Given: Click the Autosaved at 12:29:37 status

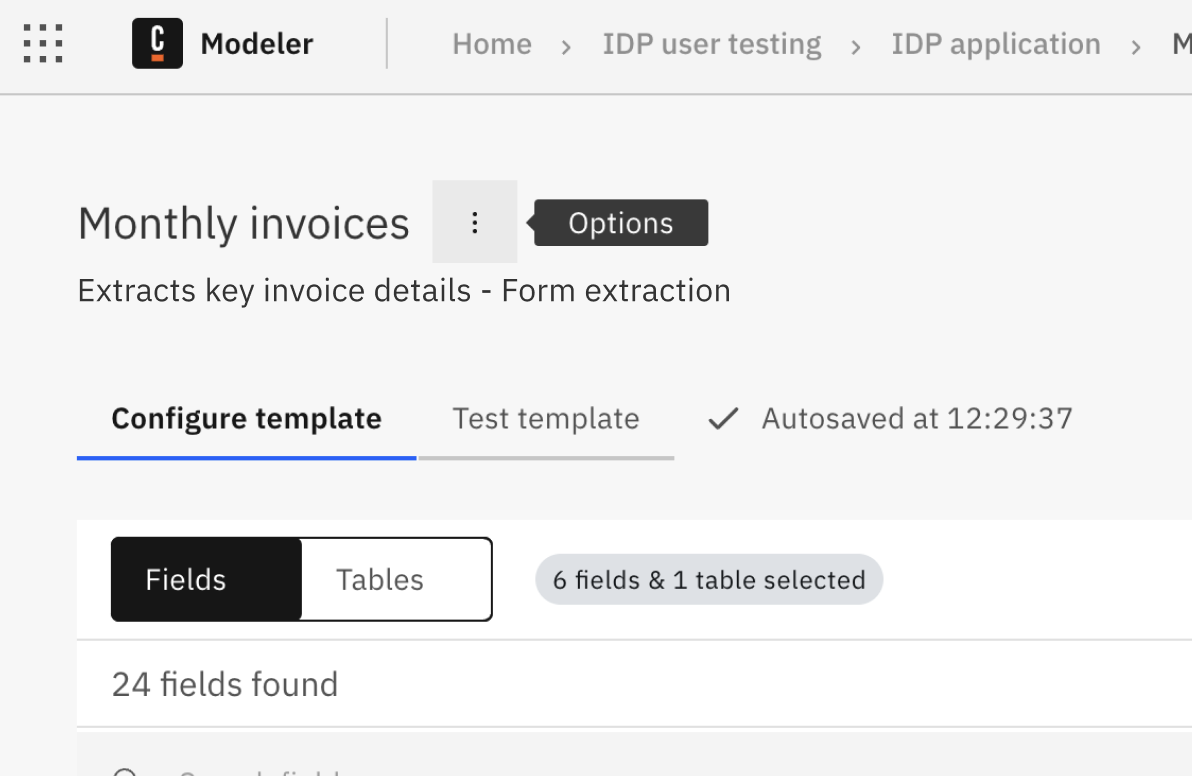Looking at the screenshot, I should [x=916, y=418].
